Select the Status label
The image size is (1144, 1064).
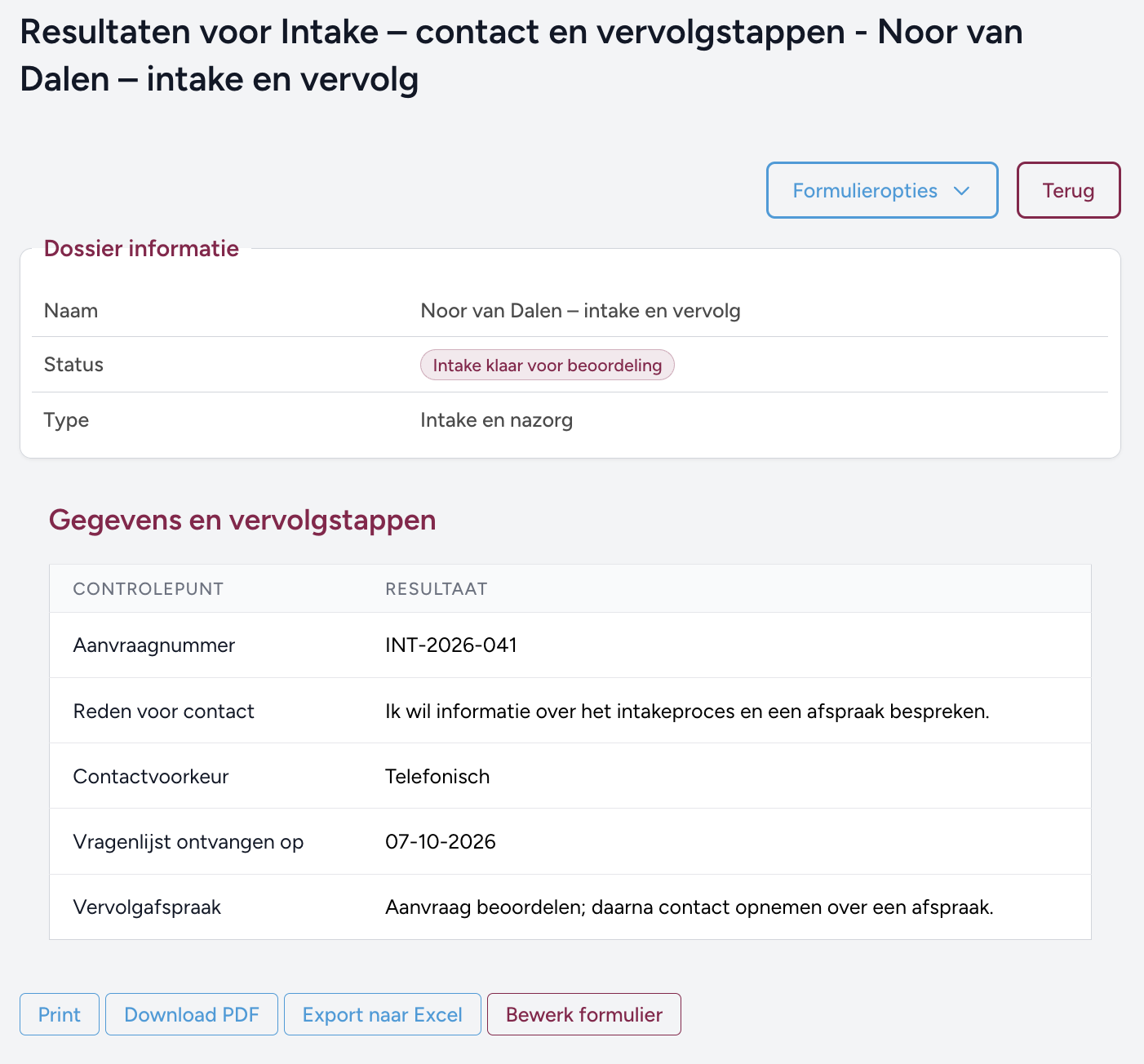pyautogui.click(x=73, y=365)
